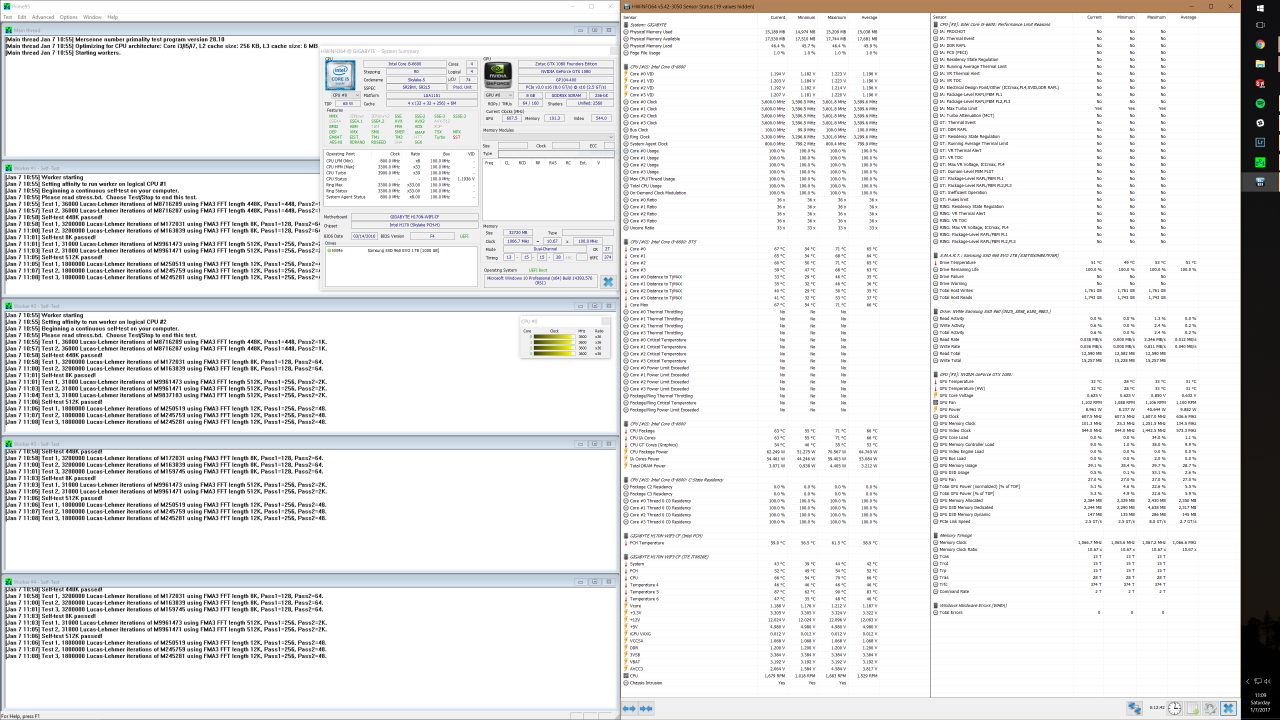Click the logging start sheet icon
This screenshot has height=720, width=1280.
click(x=1193, y=708)
